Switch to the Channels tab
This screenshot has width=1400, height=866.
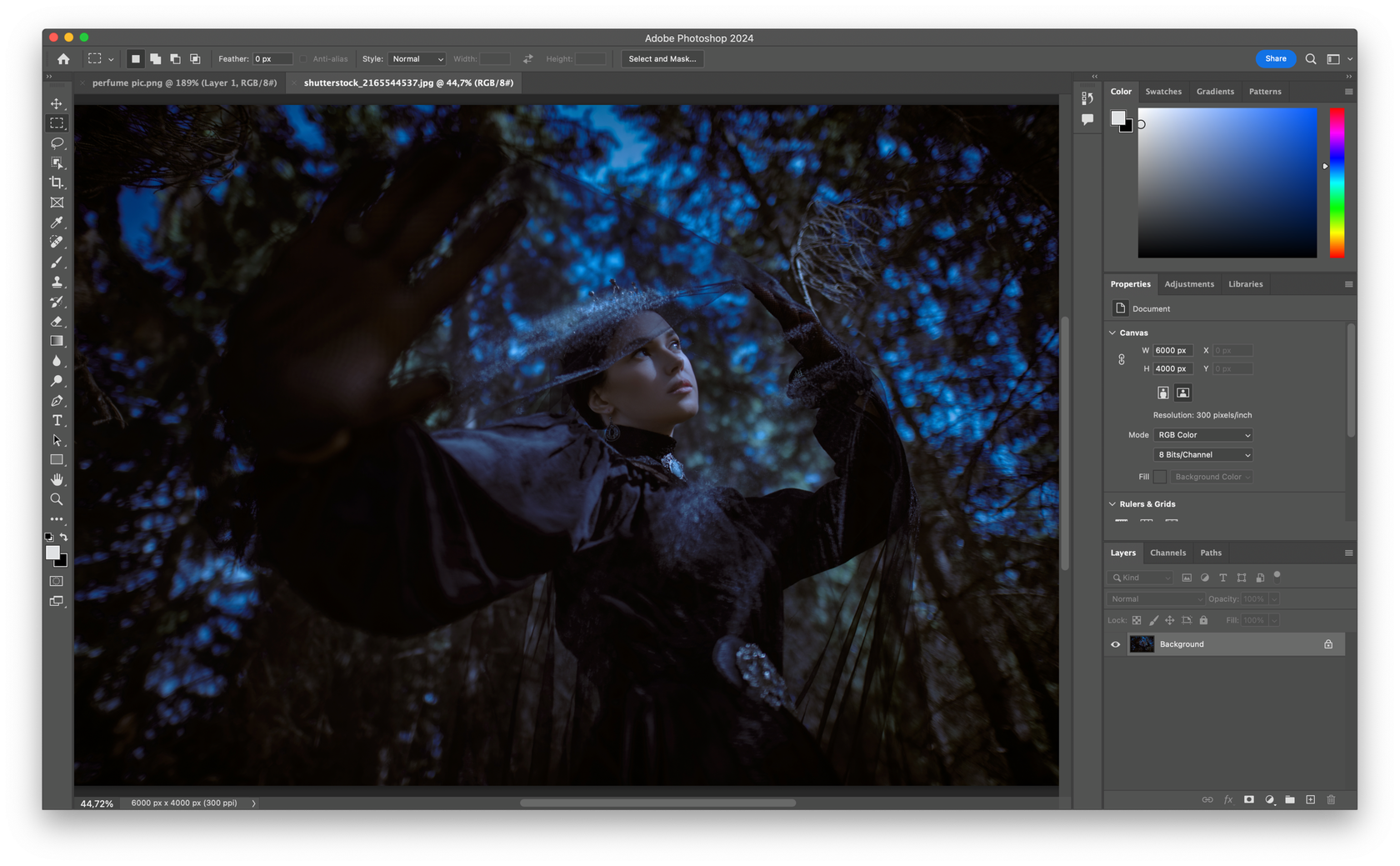coord(1167,553)
